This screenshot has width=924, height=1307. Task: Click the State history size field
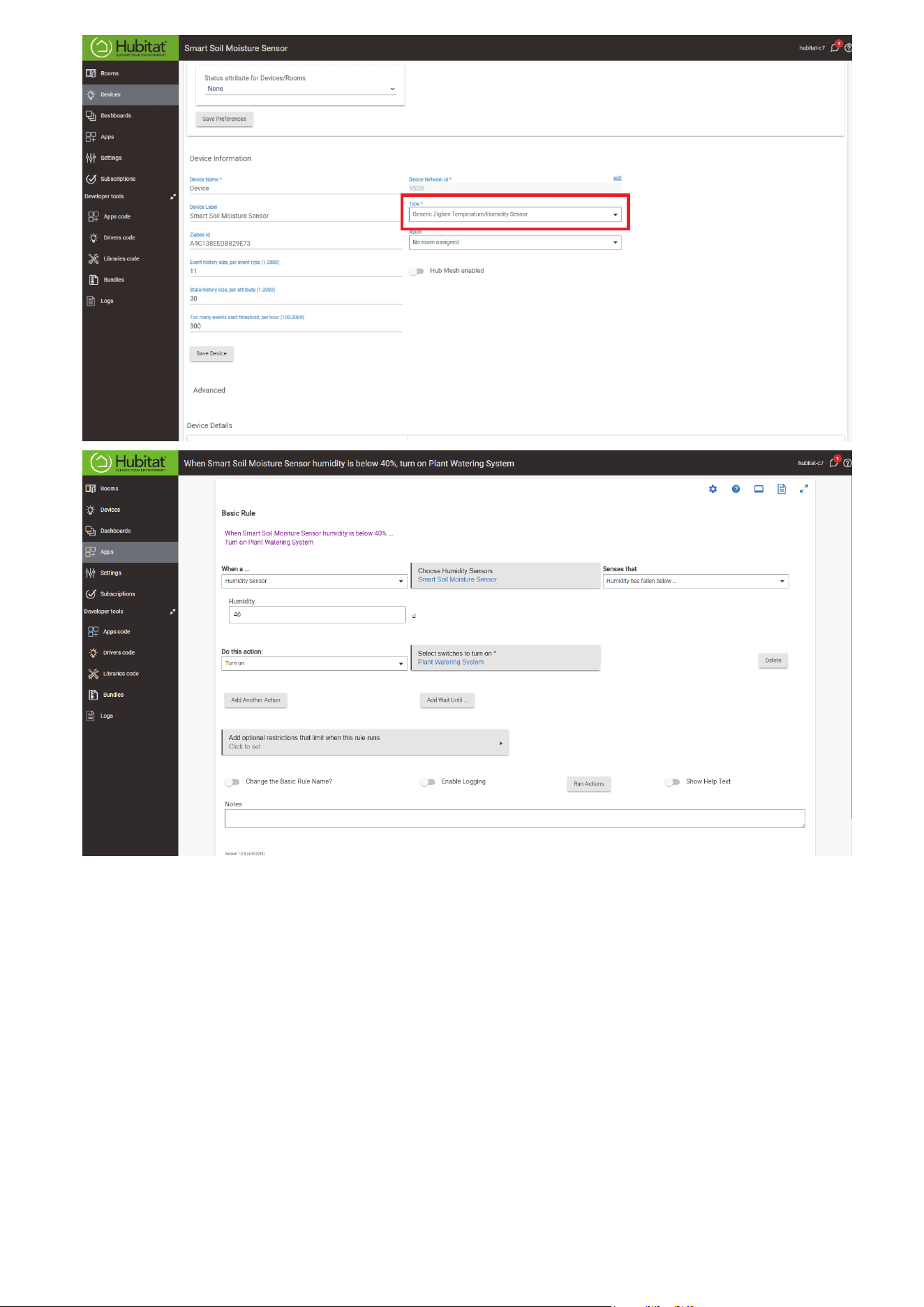(296, 299)
